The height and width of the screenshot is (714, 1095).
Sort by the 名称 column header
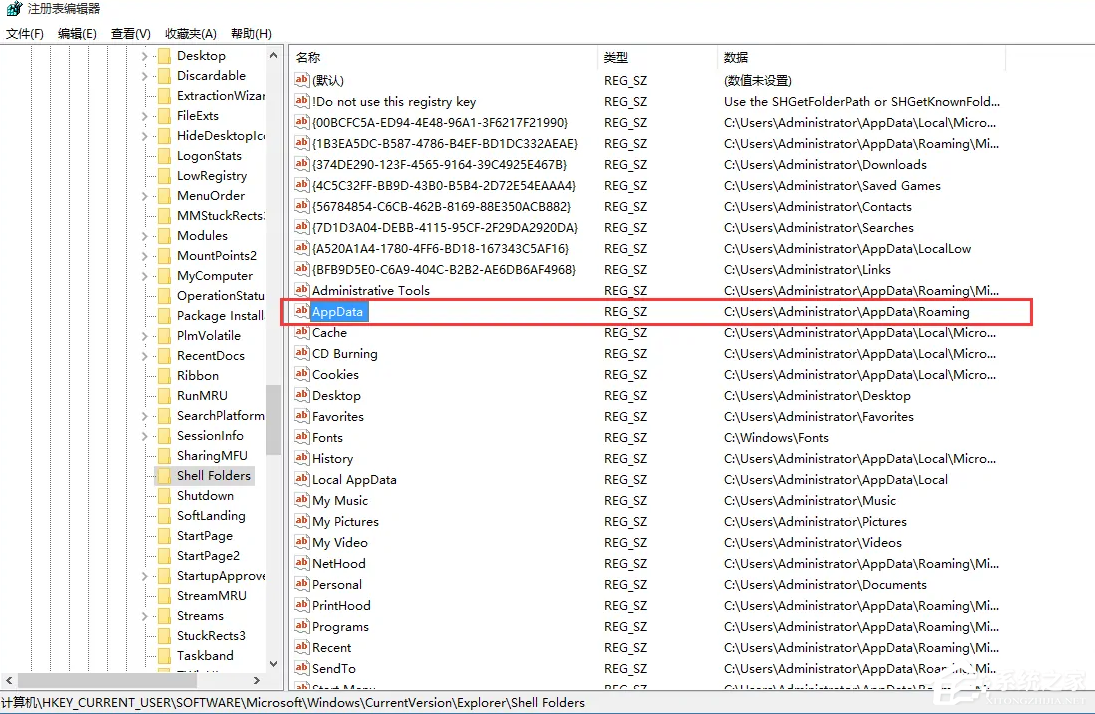click(x=307, y=57)
